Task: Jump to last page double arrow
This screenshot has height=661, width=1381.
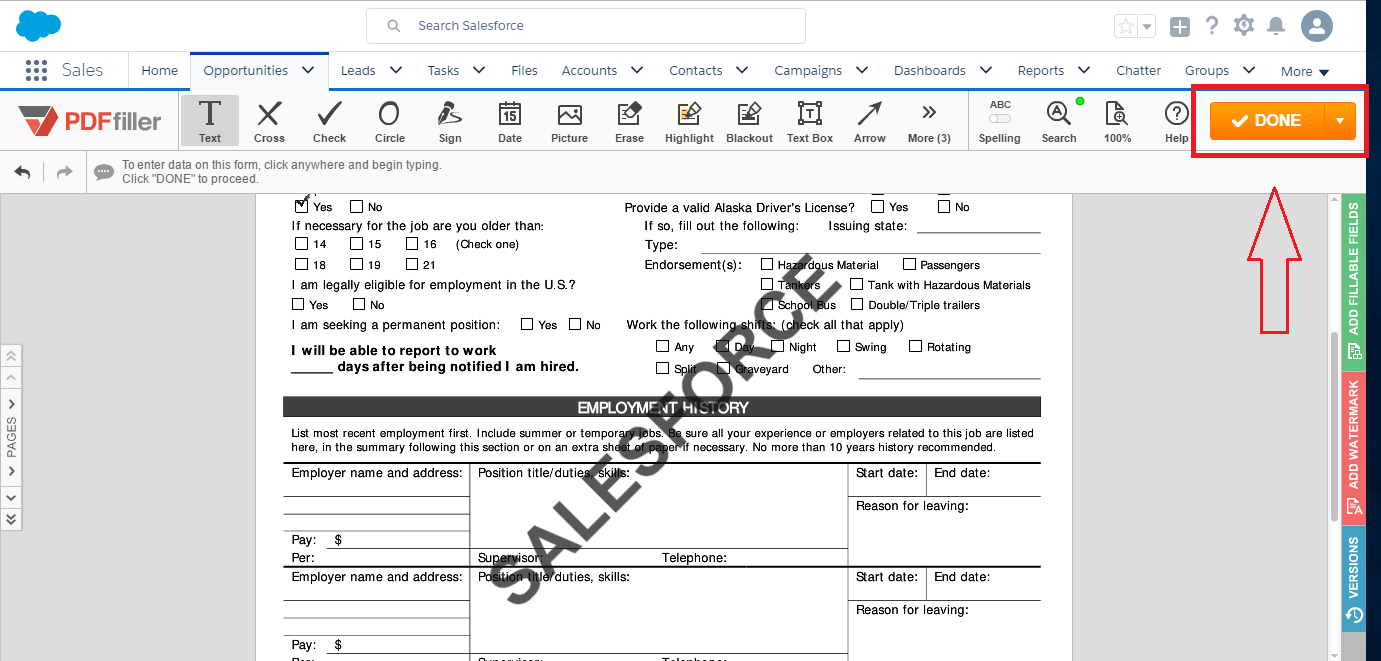Action: [x=11, y=519]
